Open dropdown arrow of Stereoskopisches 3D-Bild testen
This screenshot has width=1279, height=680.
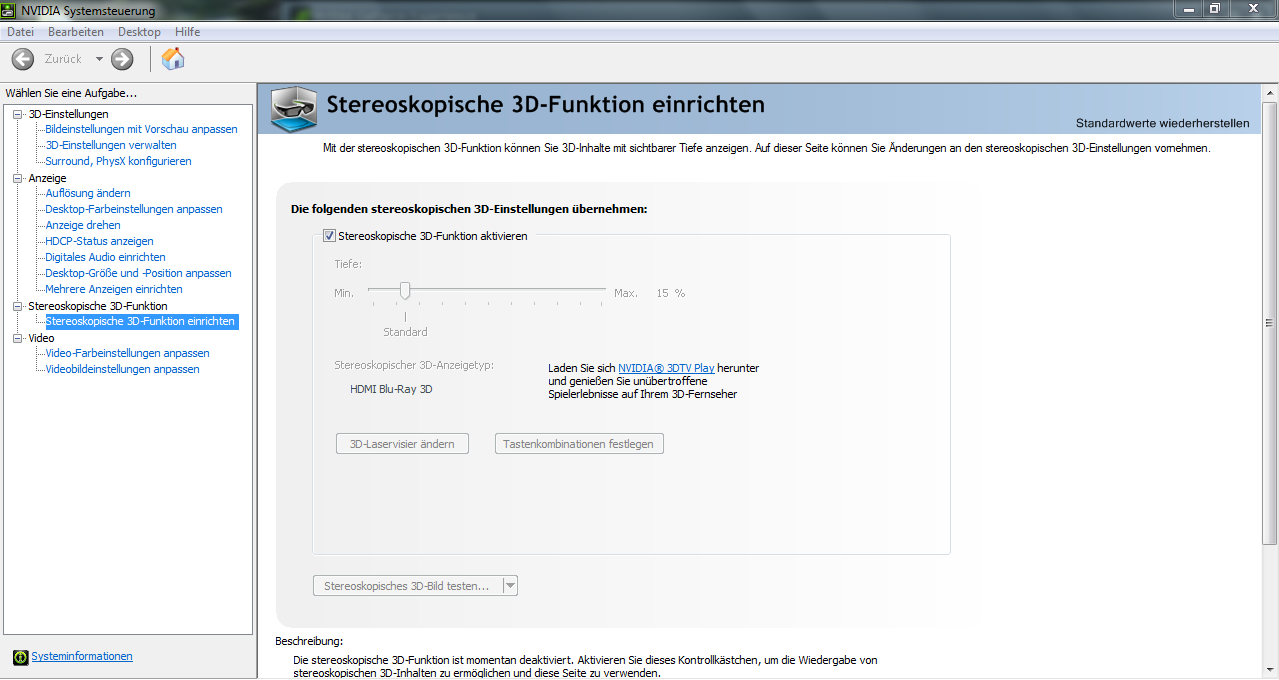[509, 586]
